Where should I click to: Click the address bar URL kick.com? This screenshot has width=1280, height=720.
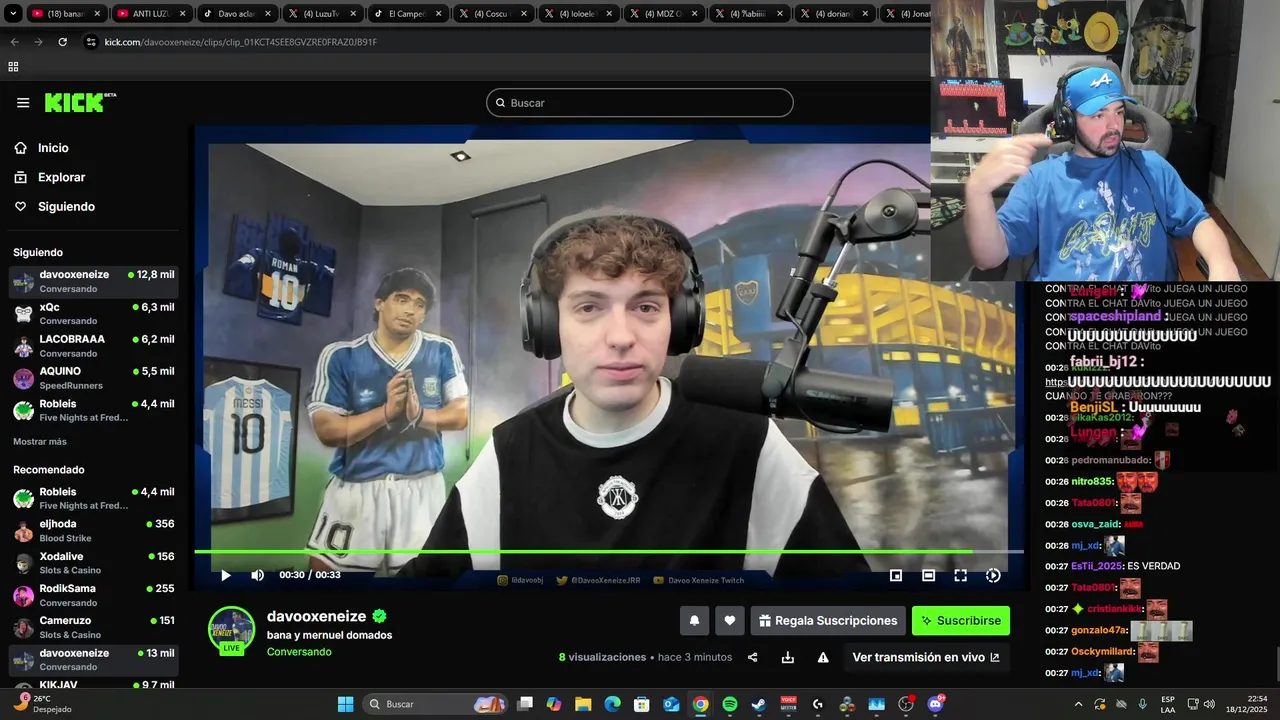[x=240, y=42]
